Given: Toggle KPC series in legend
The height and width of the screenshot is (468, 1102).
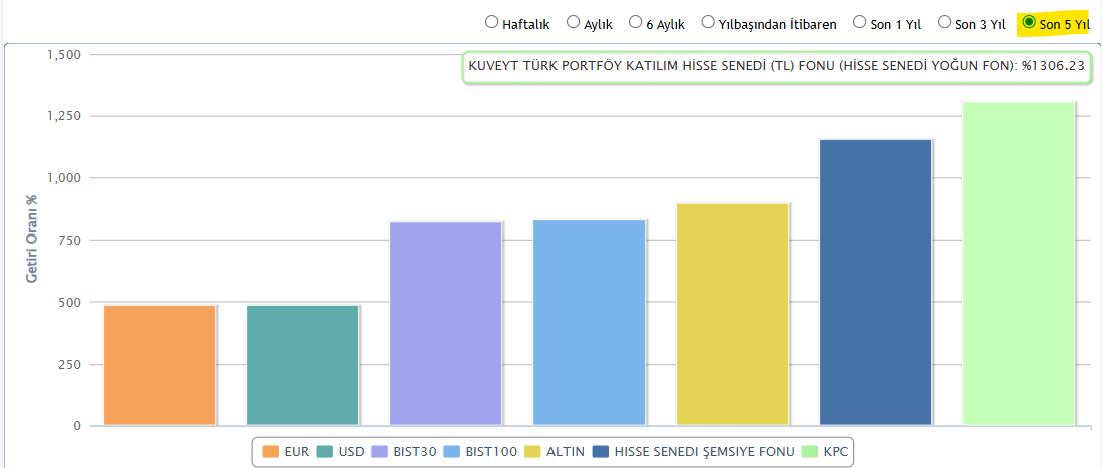Looking at the screenshot, I should coord(826,451).
